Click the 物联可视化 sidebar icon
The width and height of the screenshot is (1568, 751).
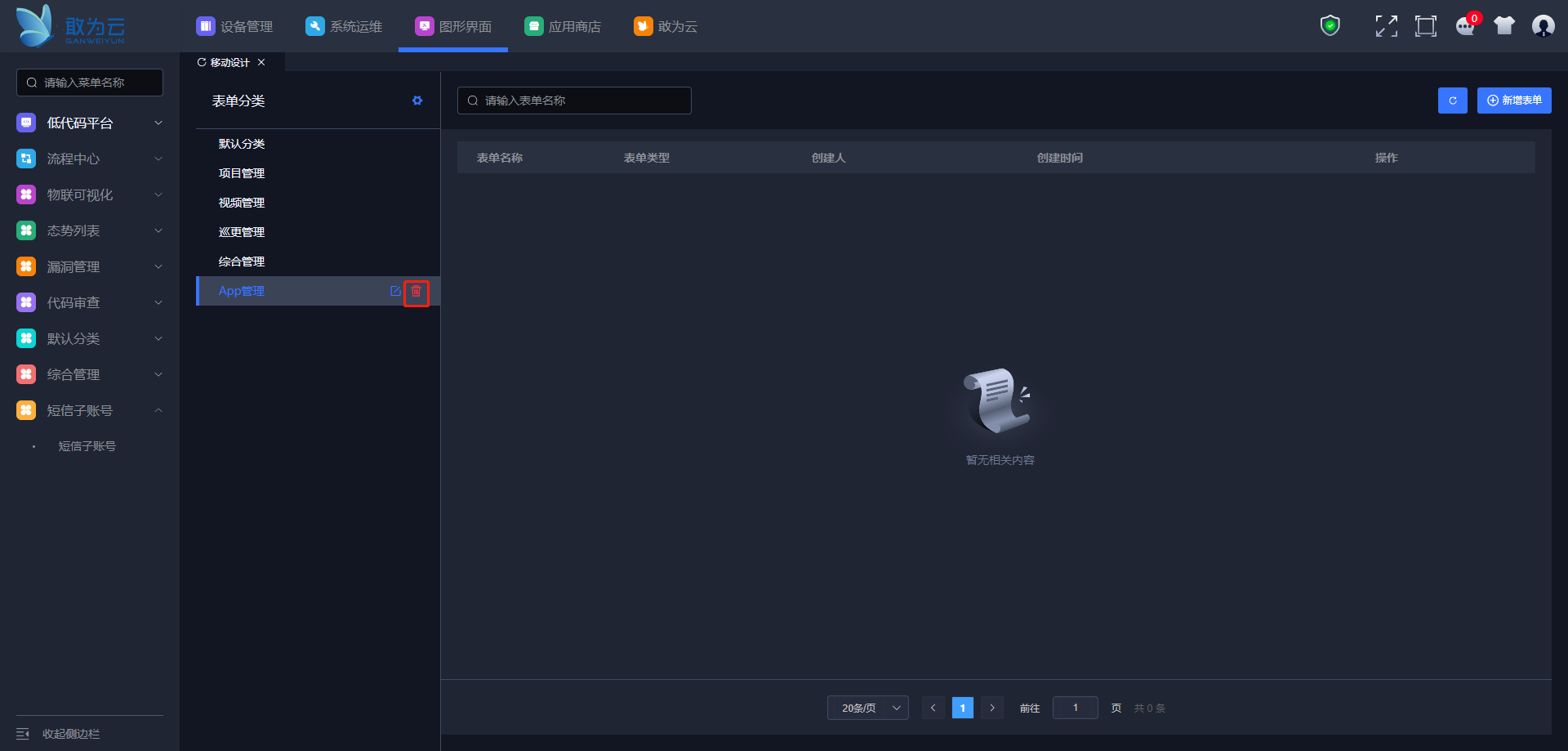coord(26,194)
